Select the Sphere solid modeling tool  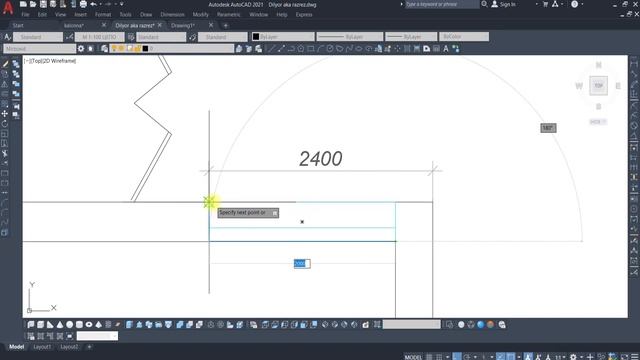point(69,324)
